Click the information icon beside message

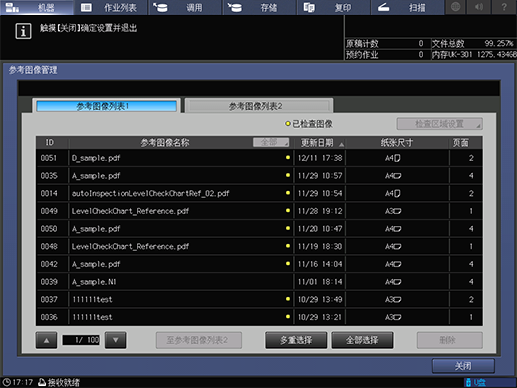23,31
